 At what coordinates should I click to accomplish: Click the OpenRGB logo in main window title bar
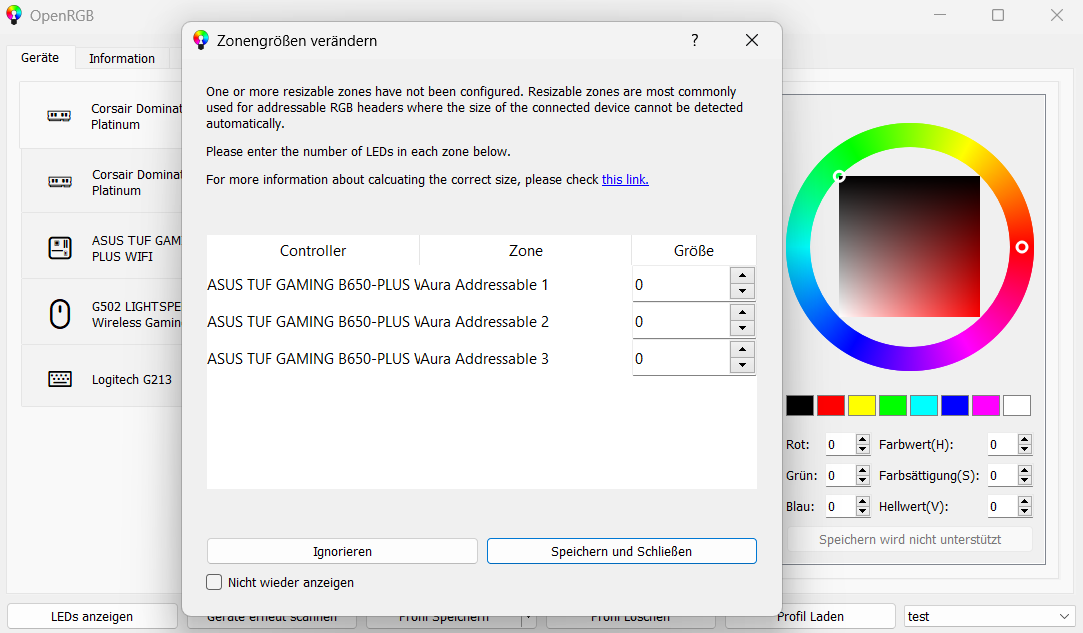(14, 15)
